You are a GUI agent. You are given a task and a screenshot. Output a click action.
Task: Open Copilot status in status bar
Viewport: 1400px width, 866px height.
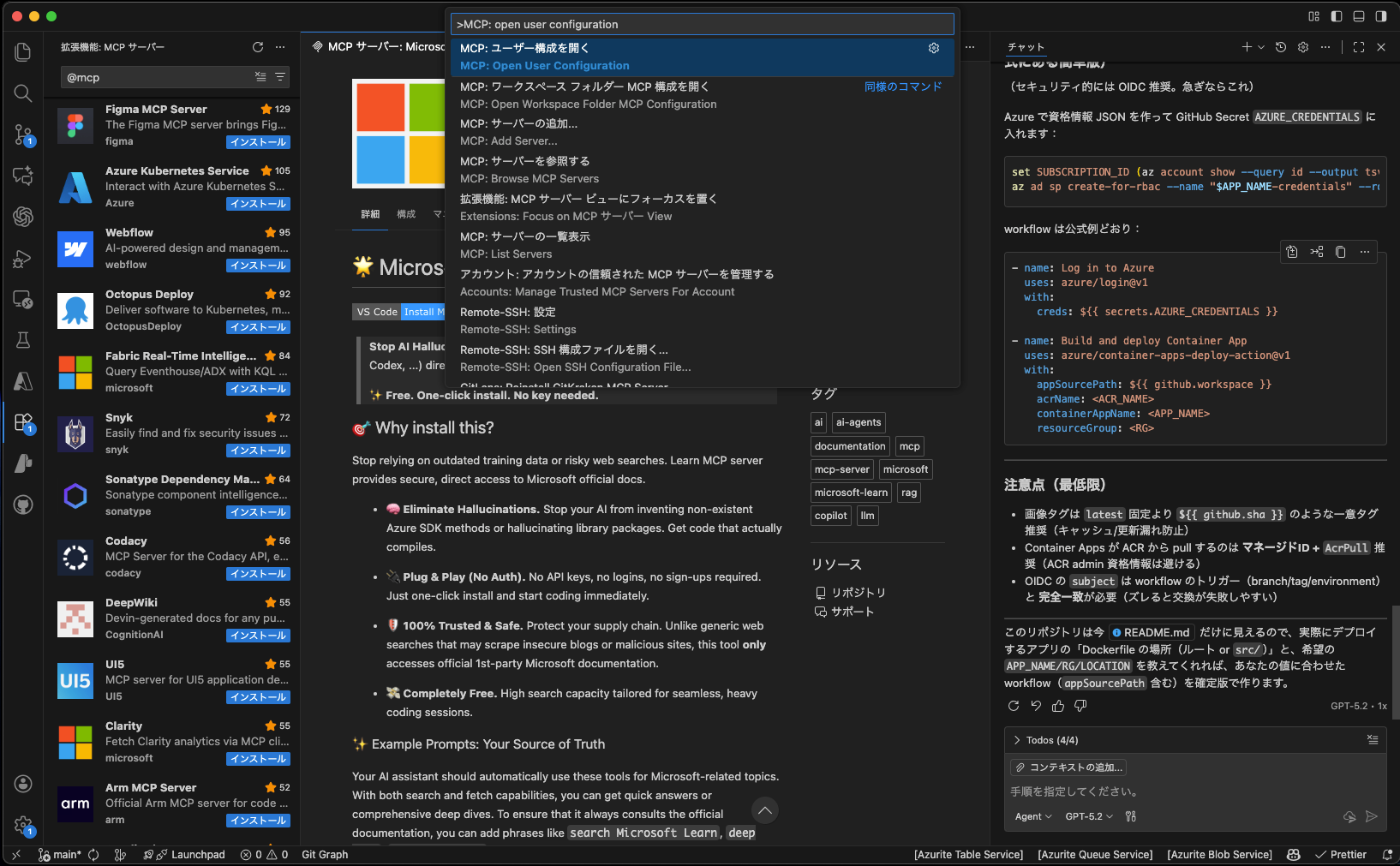(1293, 855)
